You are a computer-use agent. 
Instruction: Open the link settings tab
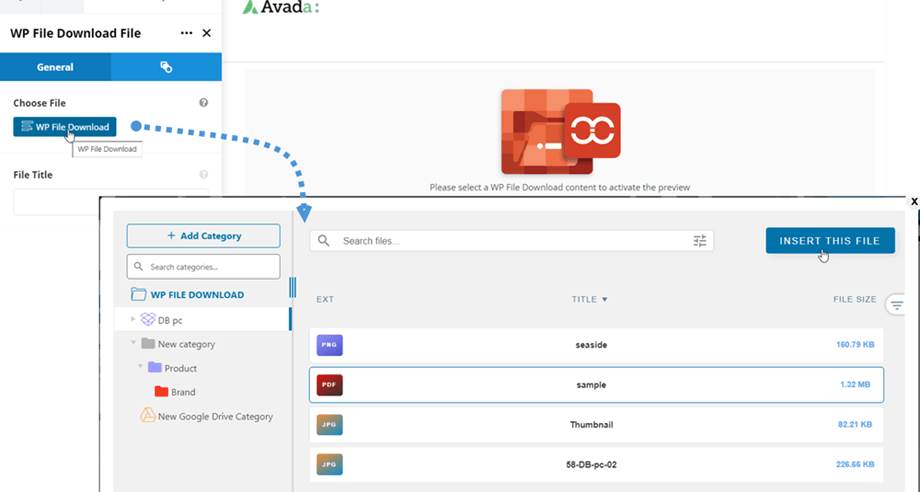166,67
